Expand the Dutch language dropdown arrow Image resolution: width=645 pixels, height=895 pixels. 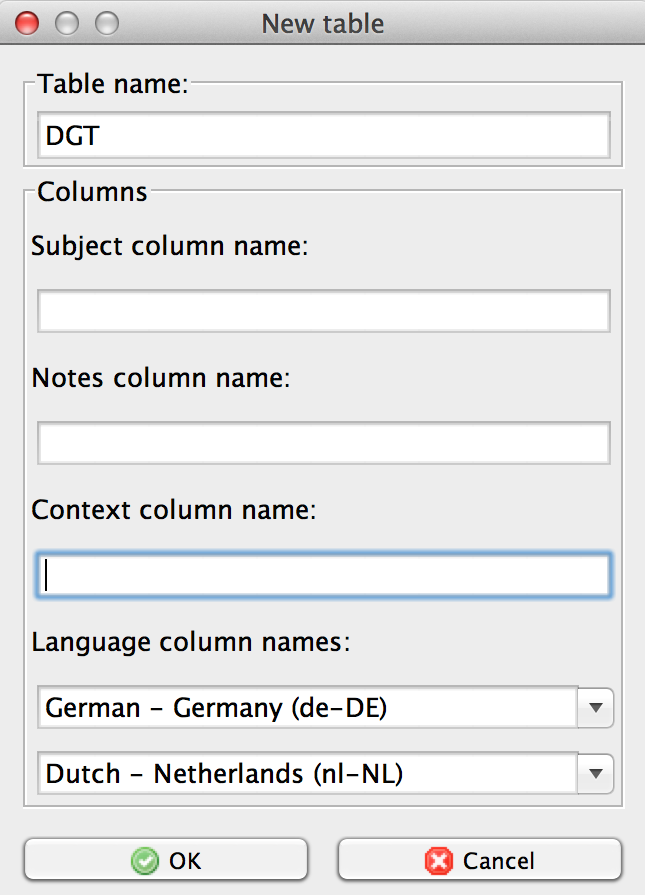click(596, 773)
